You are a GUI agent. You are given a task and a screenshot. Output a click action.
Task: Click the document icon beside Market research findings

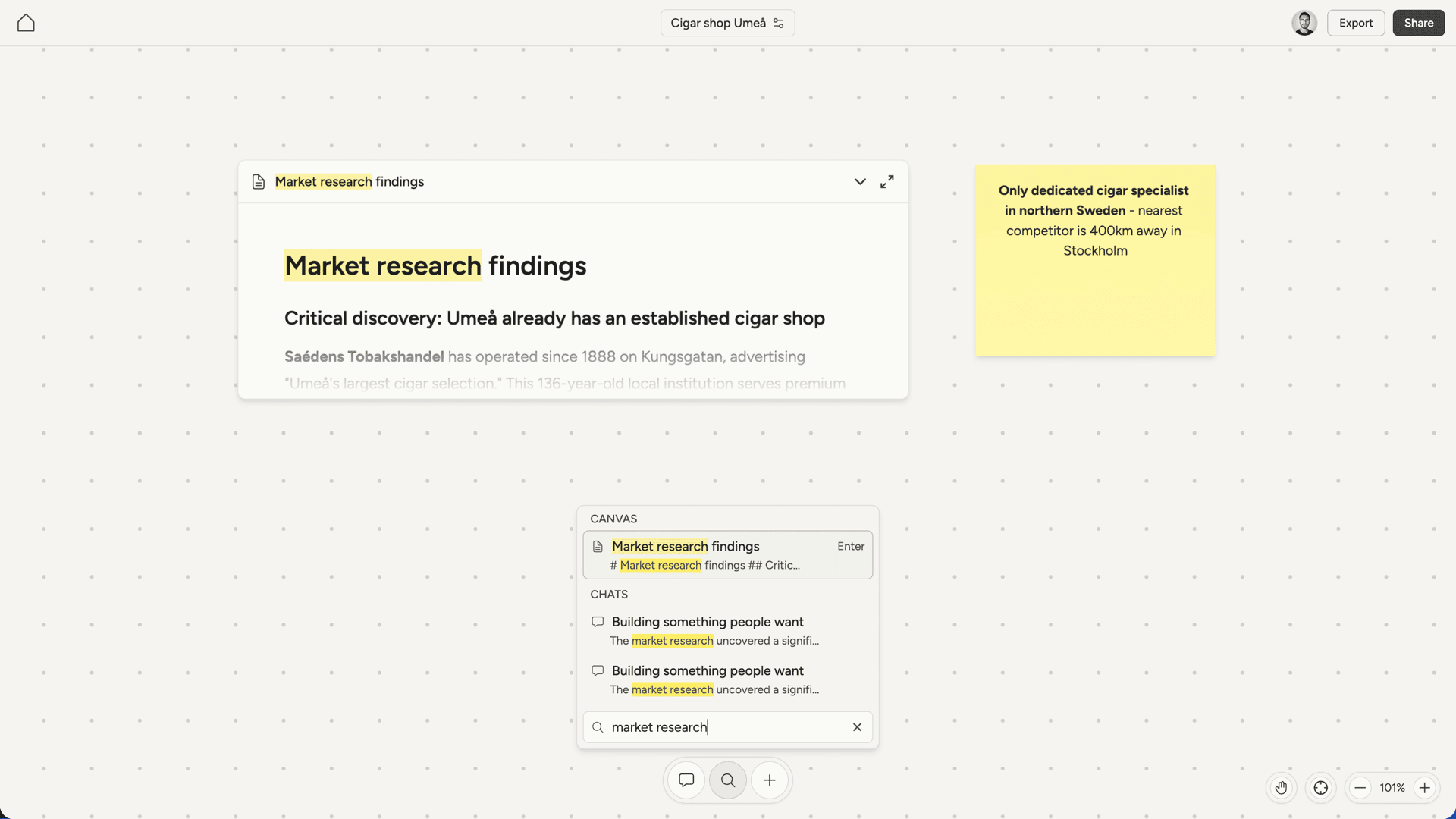click(x=258, y=181)
